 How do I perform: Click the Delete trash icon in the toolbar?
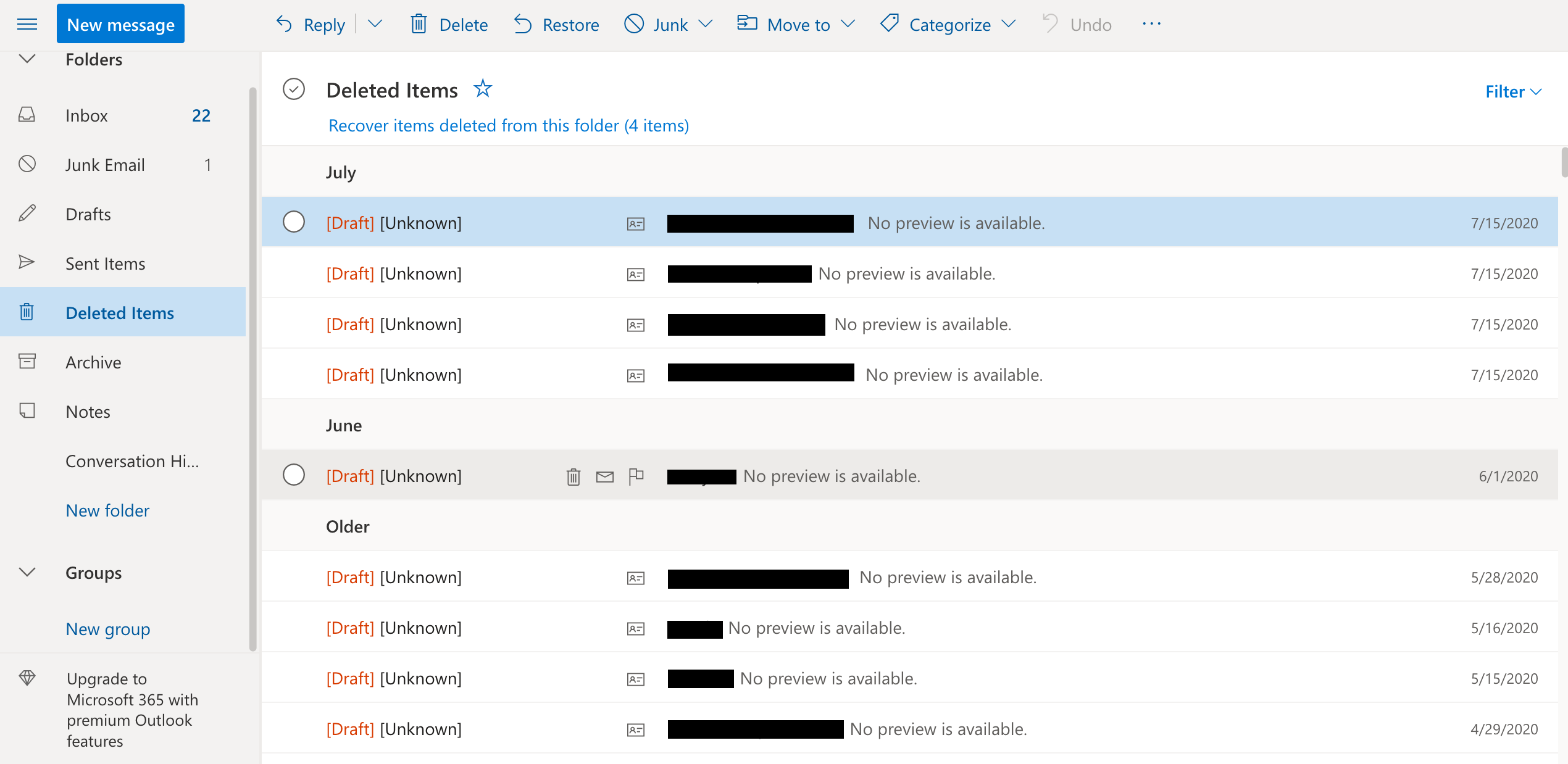coord(419,24)
